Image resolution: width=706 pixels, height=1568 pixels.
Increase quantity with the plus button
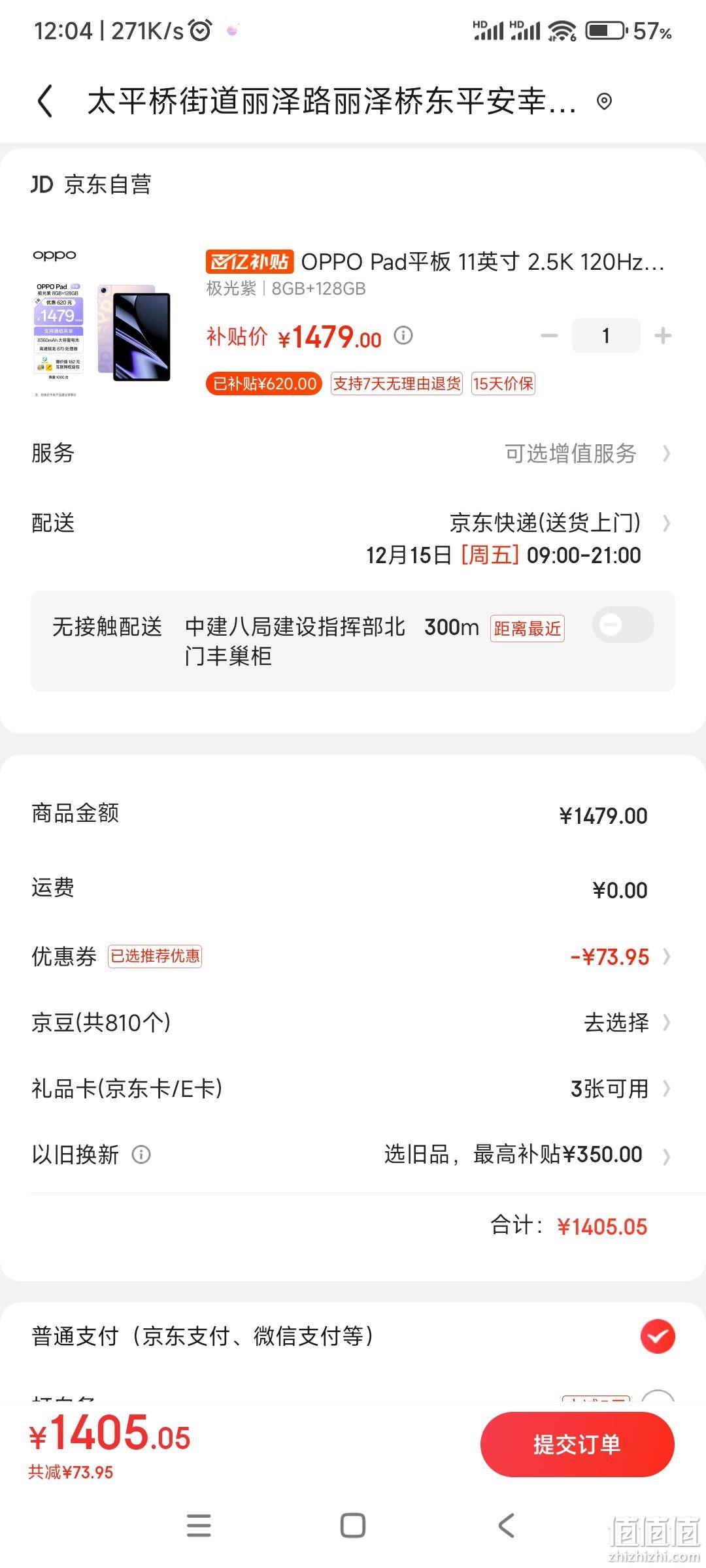click(x=663, y=336)
